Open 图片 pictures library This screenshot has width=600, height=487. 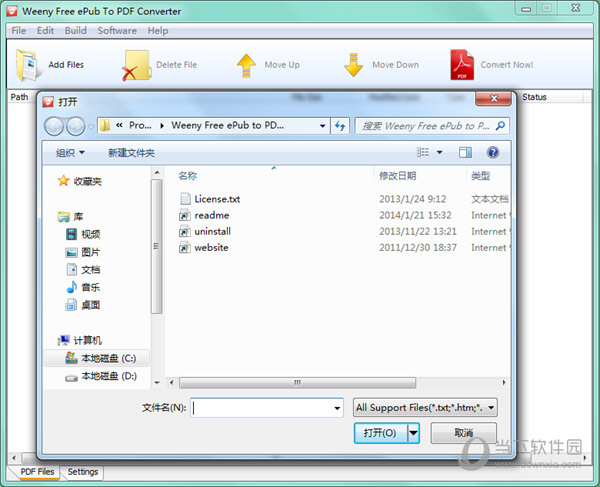click(83, 252)
